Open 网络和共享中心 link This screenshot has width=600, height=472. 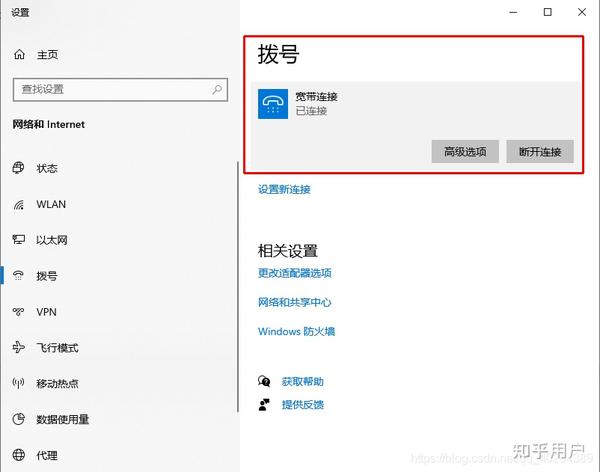295,302
